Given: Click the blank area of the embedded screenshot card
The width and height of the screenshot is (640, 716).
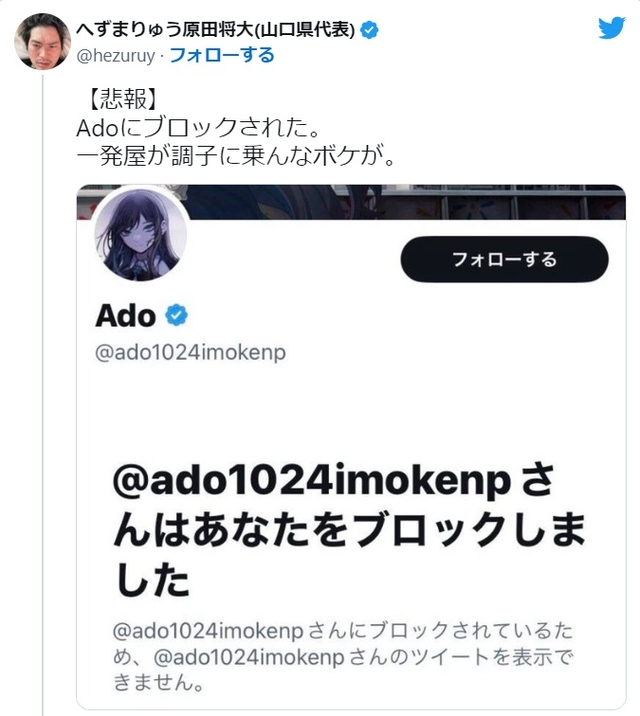Looking at the screenshot, I should (351, 411).
